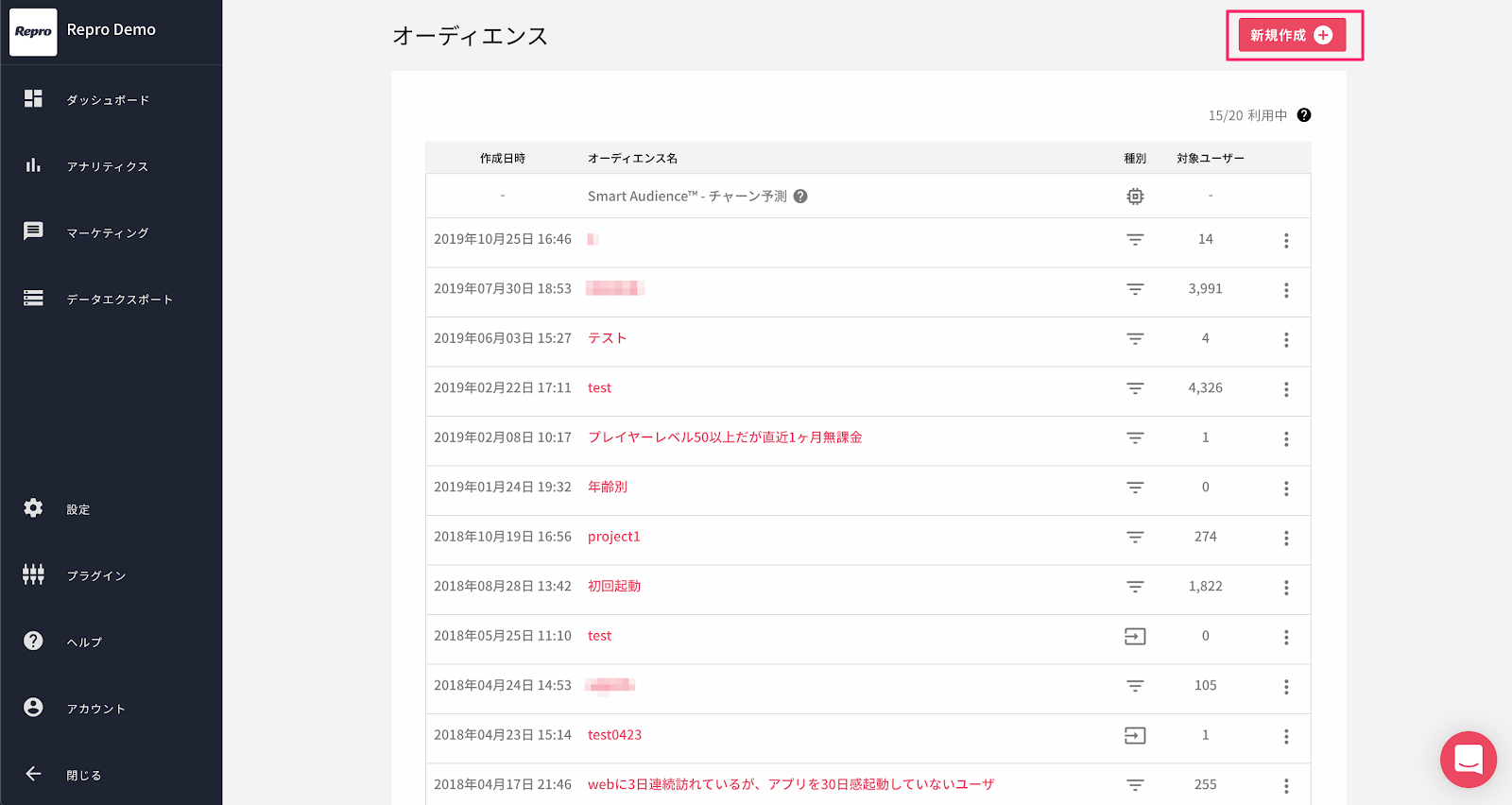
Task: Open the more options menu for テスト row
Action: [1286, 339]
